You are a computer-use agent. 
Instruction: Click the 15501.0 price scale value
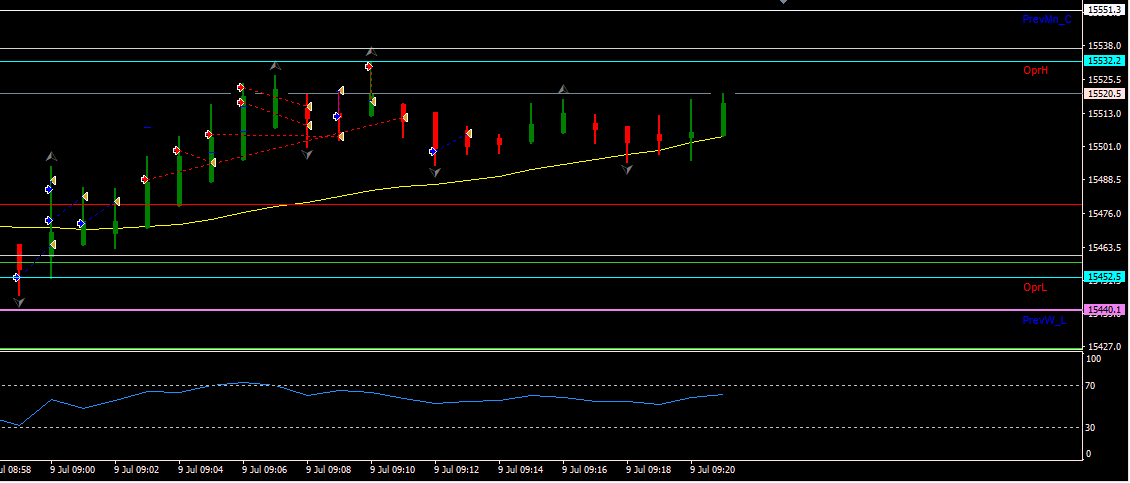coord(1105,147)
